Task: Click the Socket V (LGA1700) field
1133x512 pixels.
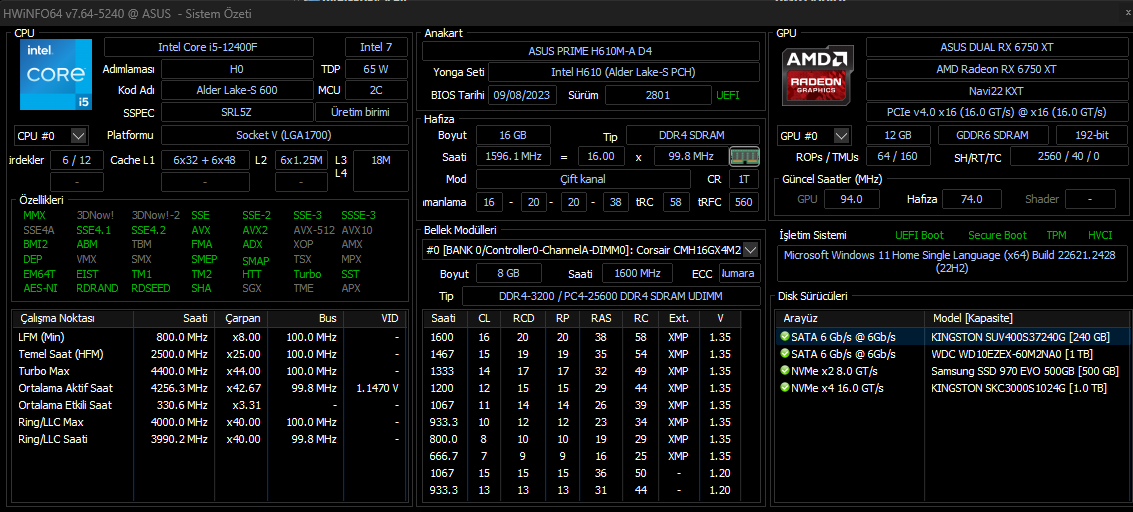Action: [x=284, y=135]
